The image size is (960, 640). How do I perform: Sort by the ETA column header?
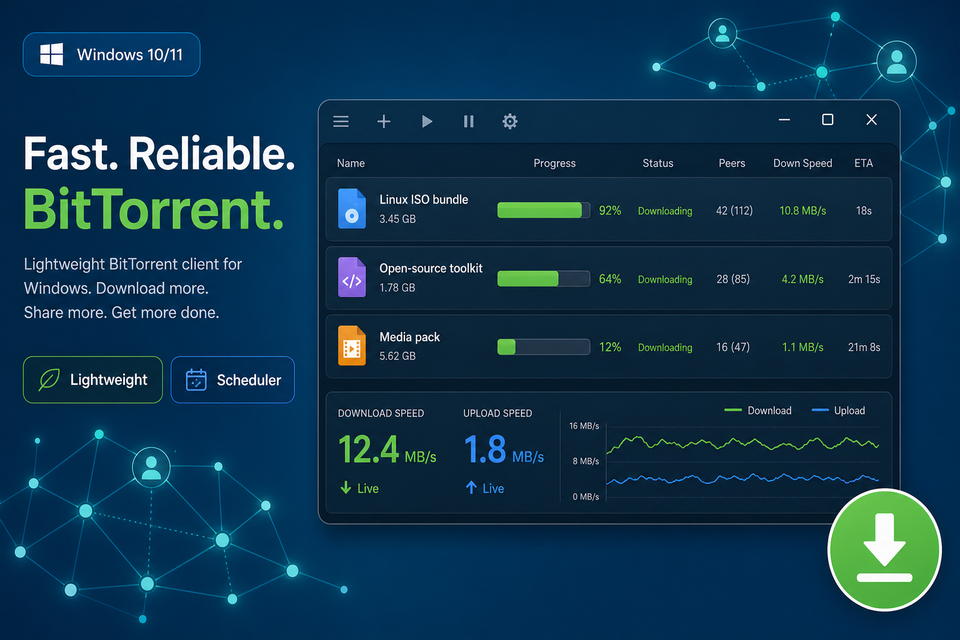pyautogui.click(x=863, y=163)
